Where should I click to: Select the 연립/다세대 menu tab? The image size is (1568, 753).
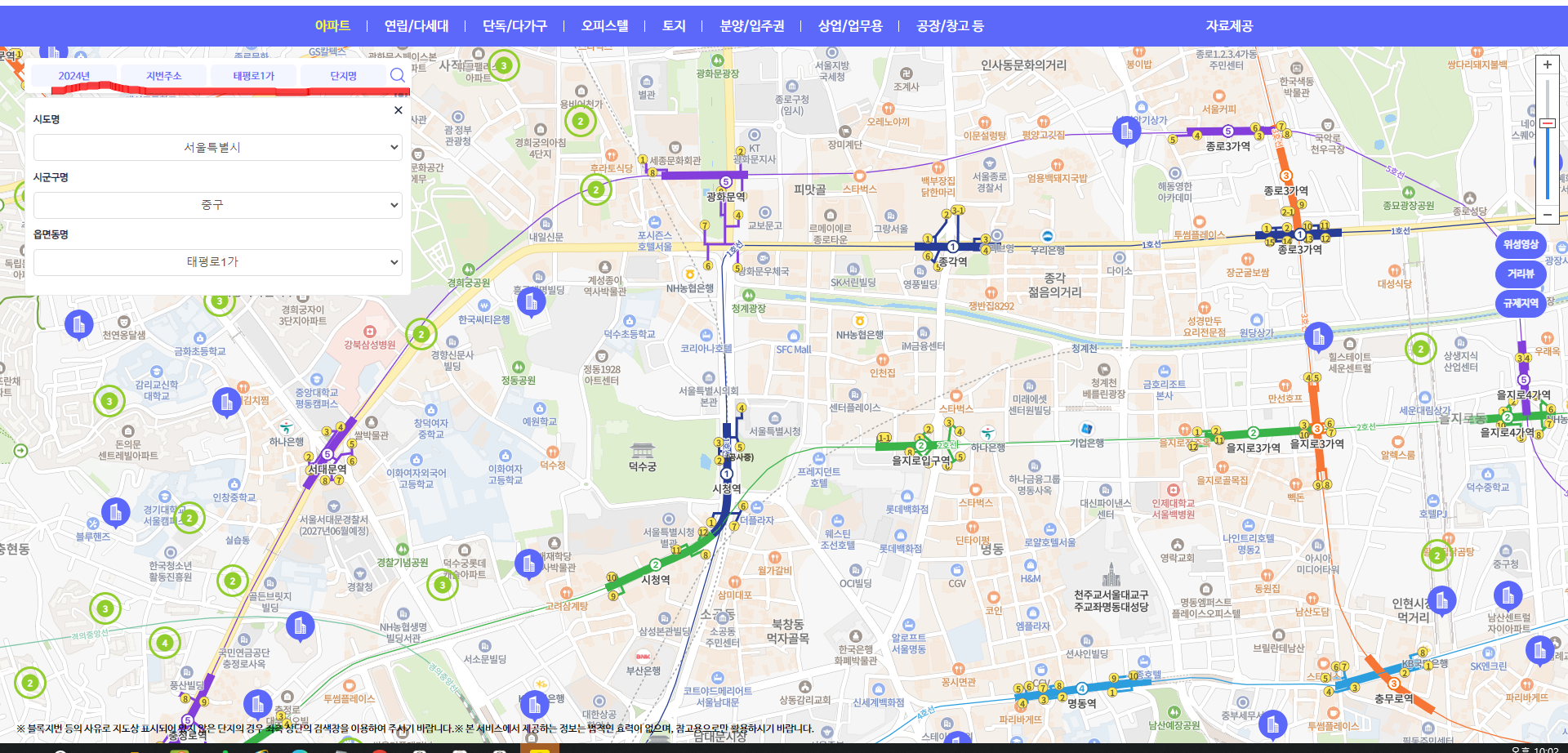coord(416,26)
